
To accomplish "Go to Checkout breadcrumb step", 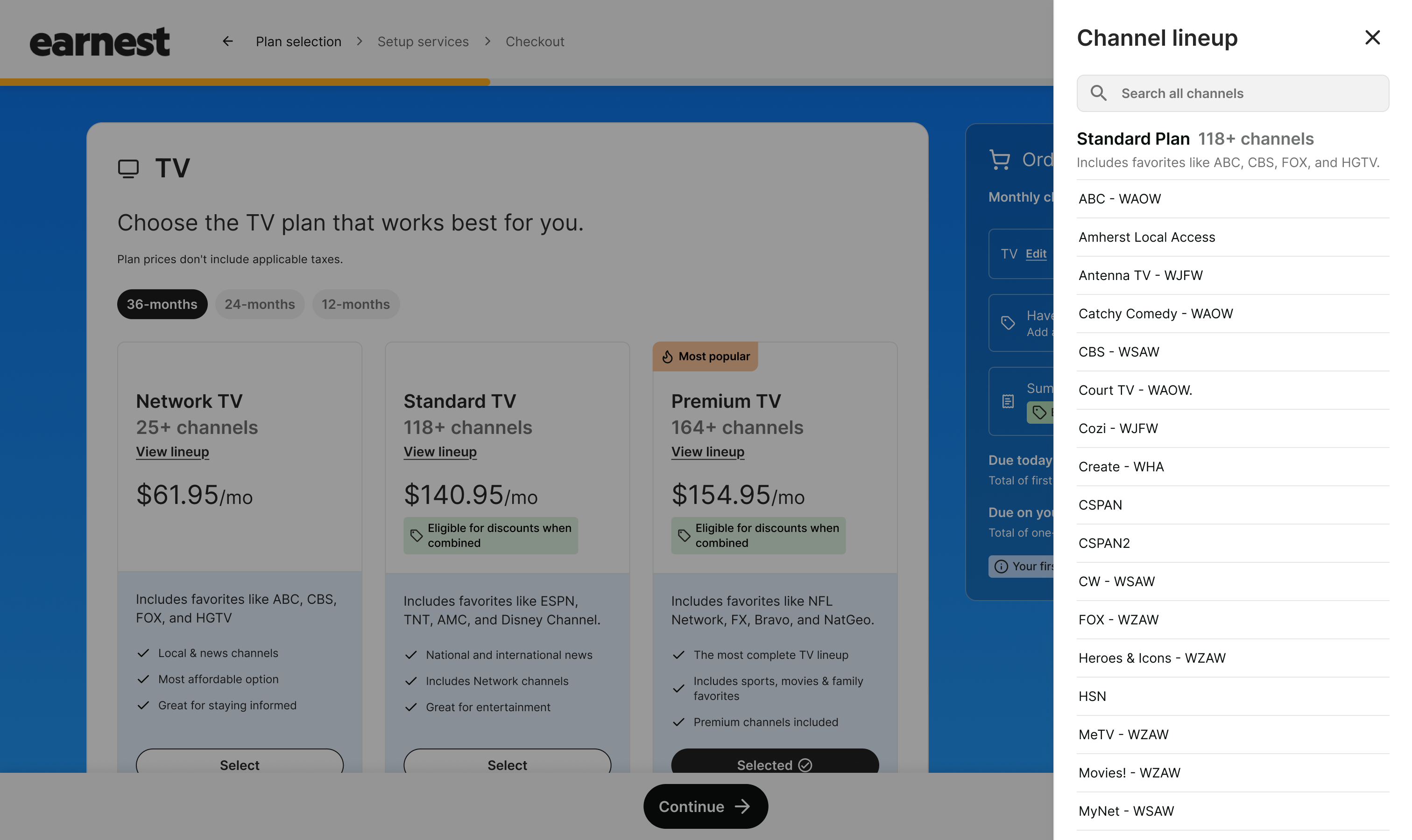I will point(534,42).
